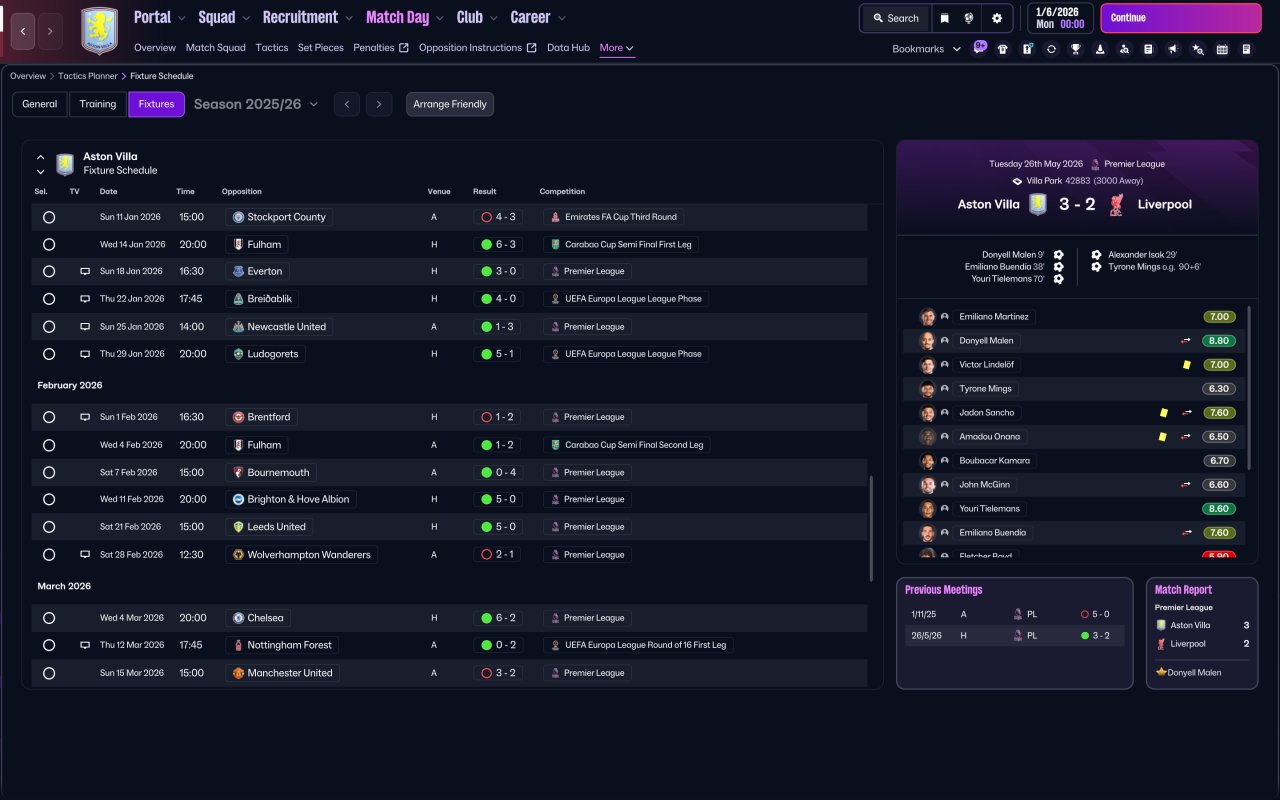Image resolution: width=1280 pixels, height=800 pixels.
Task: Click the forward navigation arrow
Action: [50, 32]
